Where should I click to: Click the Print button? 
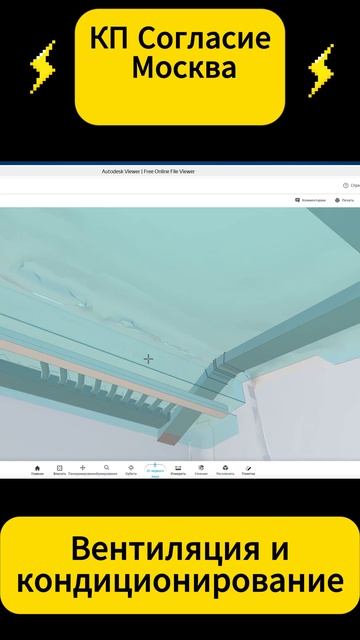[x=344, y=200]
